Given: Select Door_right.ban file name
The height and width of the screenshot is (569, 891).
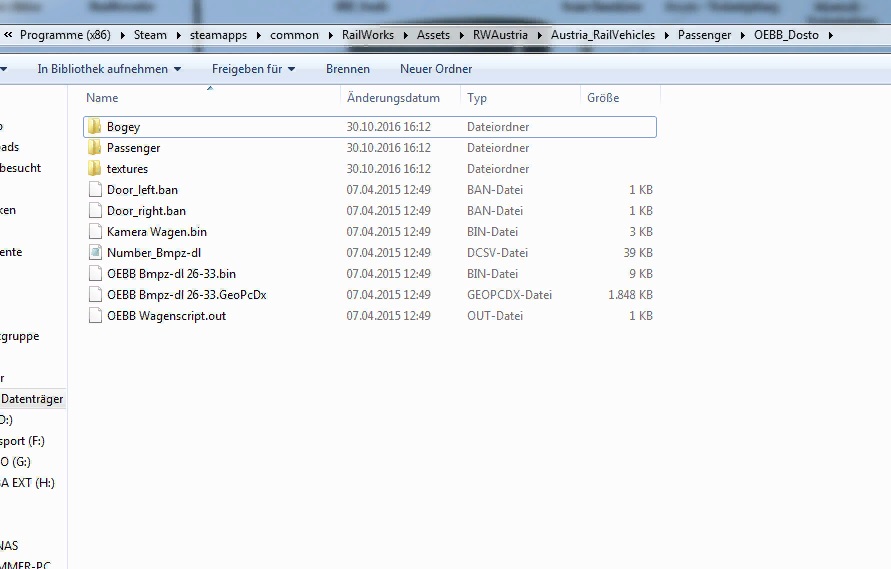Looking at the screenshot, I should [x=146, y=211].
